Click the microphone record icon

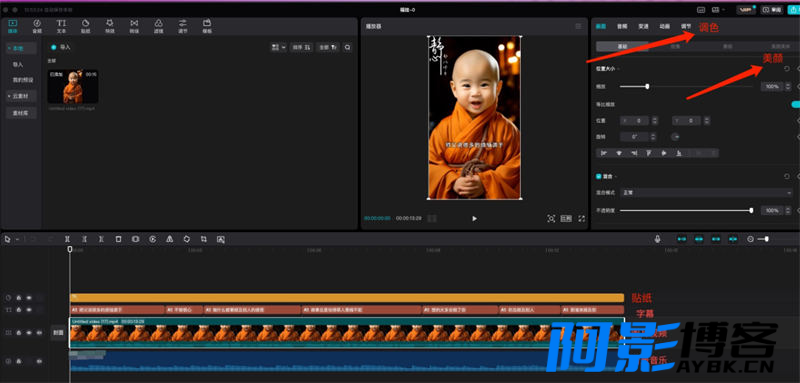pos(658,239)
